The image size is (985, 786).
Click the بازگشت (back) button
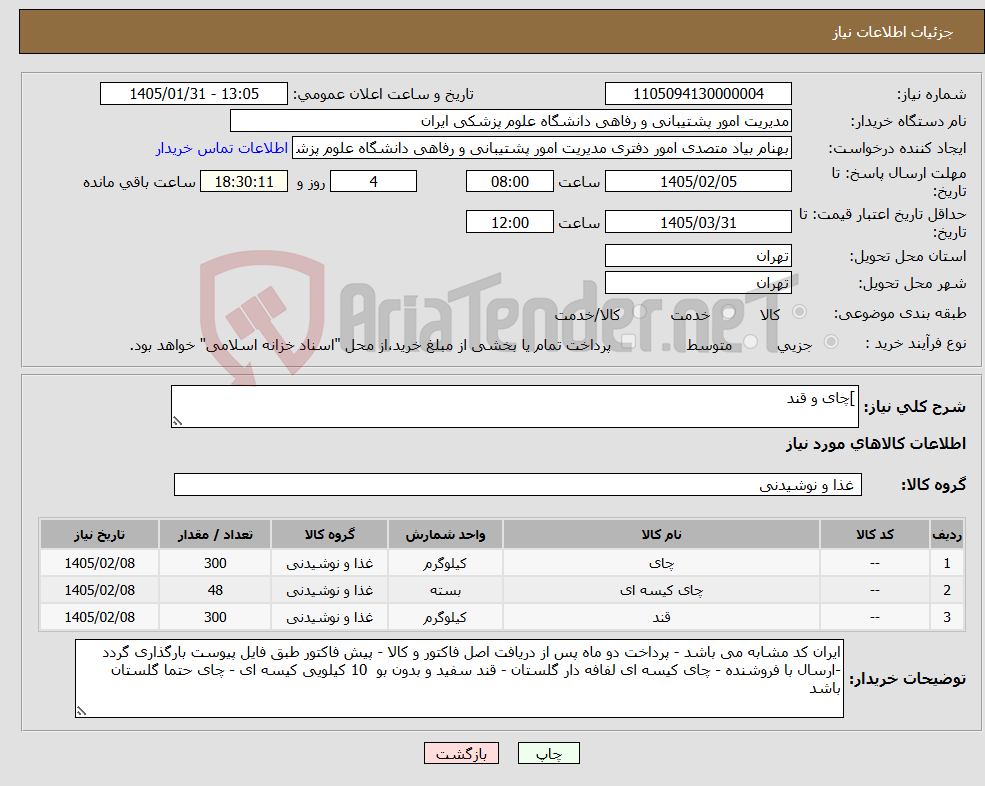point(461,753)
